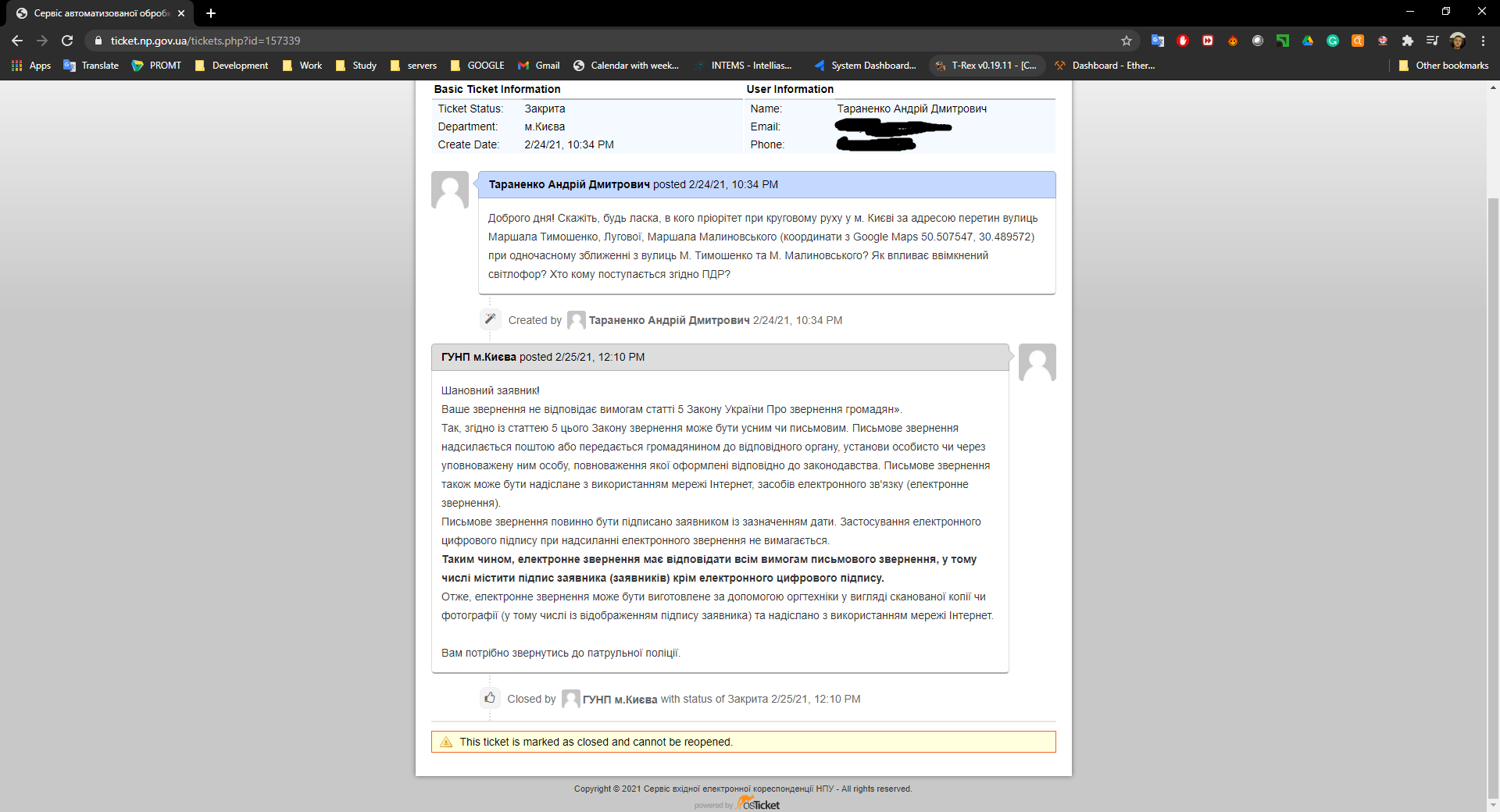Expand the Development bookmarks folder
The height and width of the screenshot is (812, 1500).
coord(231,66)
